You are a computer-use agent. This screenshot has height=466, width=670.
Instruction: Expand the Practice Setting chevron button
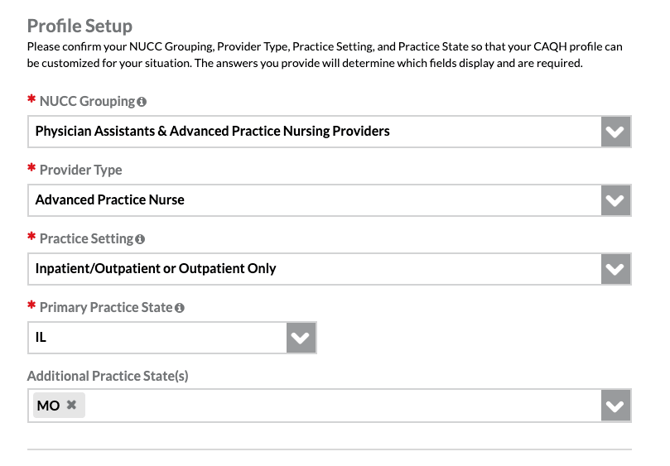[x=616, y=269]
